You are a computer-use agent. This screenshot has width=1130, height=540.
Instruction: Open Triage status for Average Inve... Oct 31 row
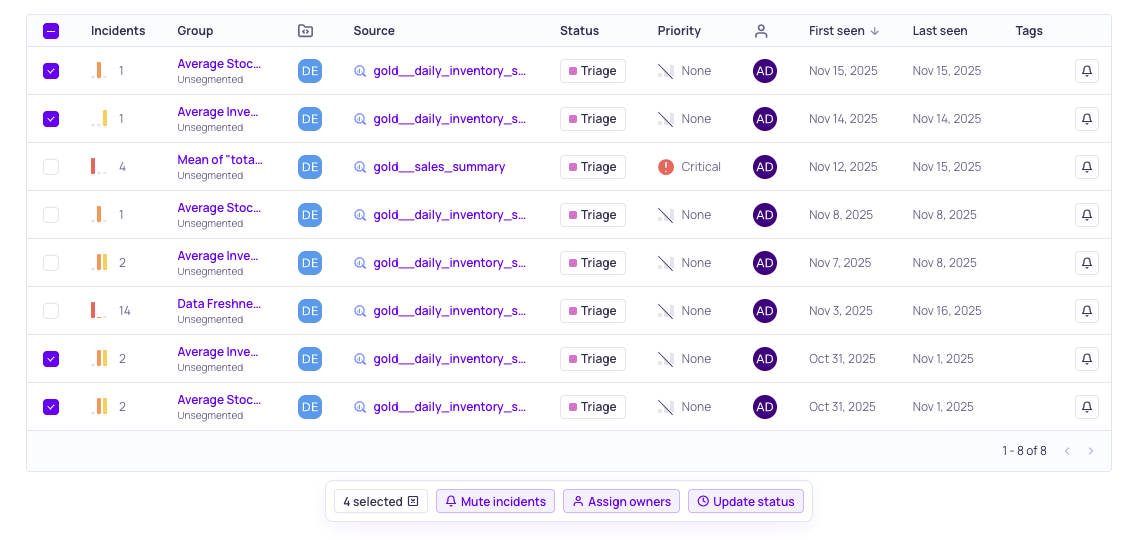(592, 358)
